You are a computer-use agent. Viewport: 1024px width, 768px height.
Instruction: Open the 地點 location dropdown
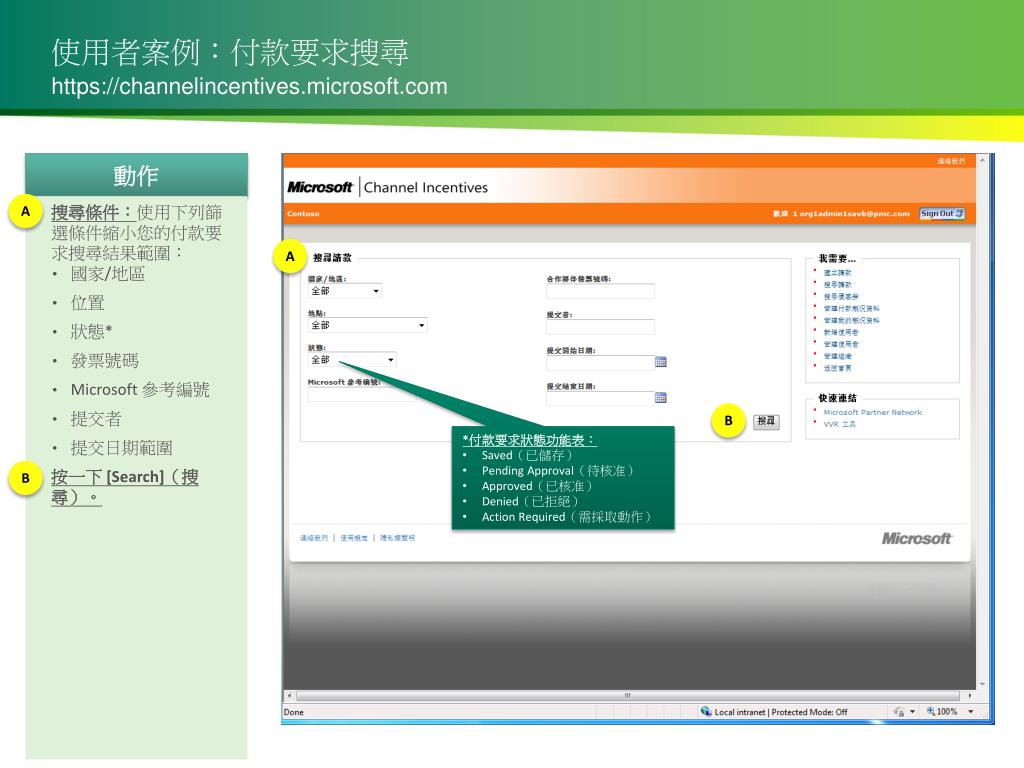367,325
